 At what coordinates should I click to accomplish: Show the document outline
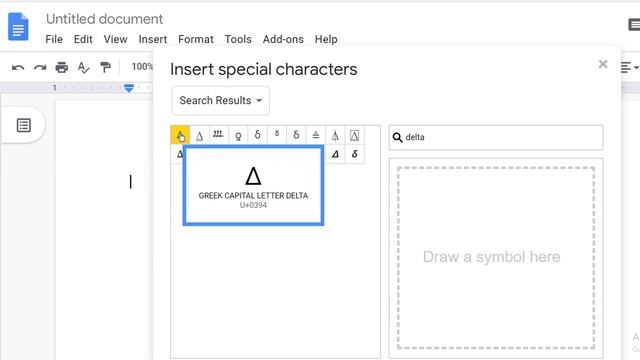point(24,125)
